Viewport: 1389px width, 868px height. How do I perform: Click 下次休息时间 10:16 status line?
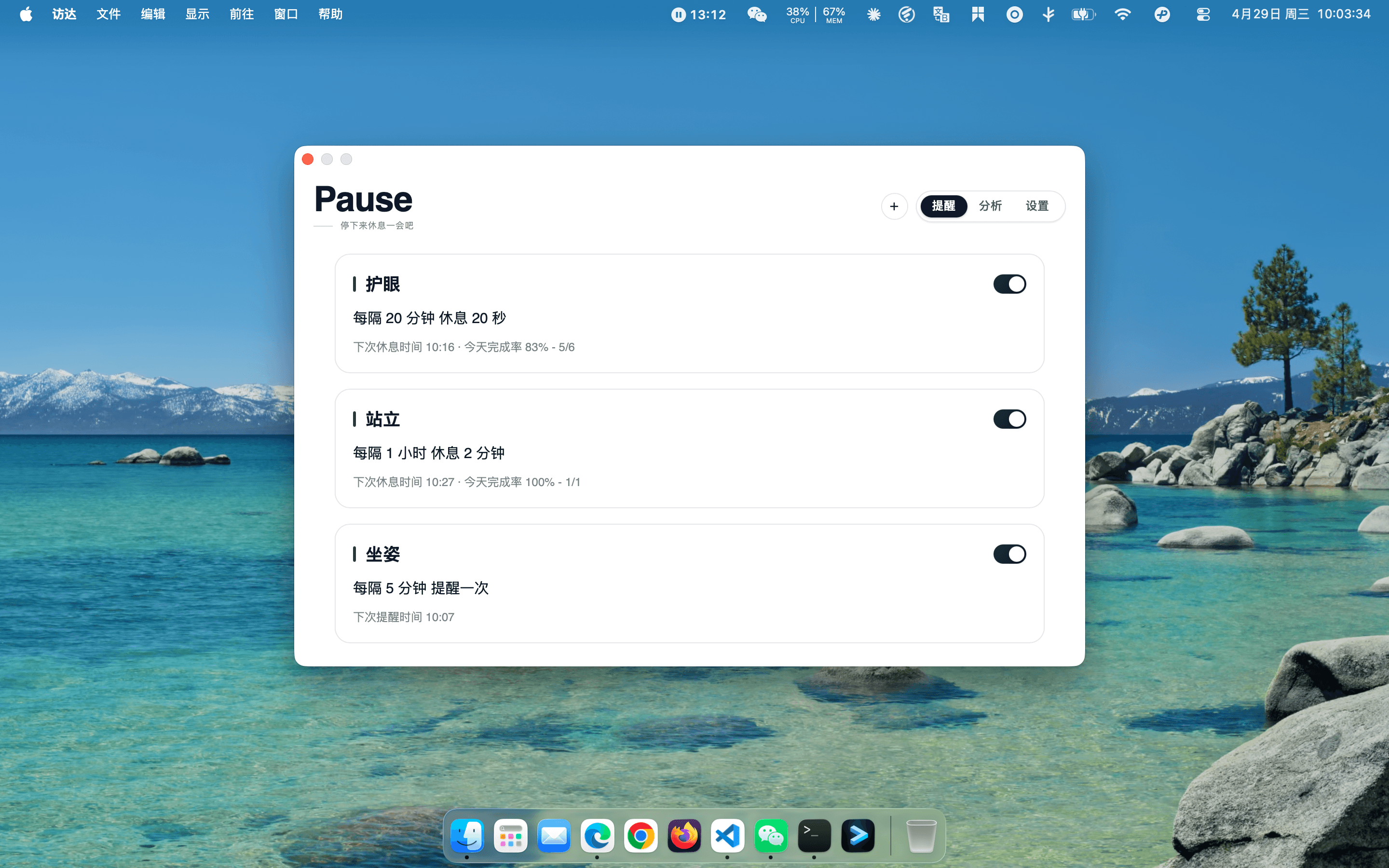click(x=464, y=347)
